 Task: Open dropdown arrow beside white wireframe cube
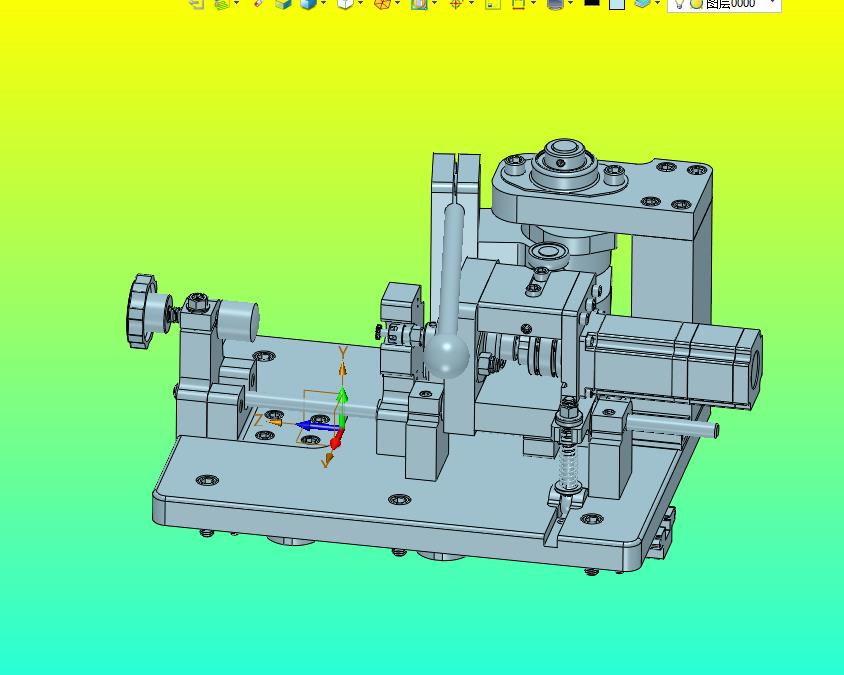coord(360,3)
